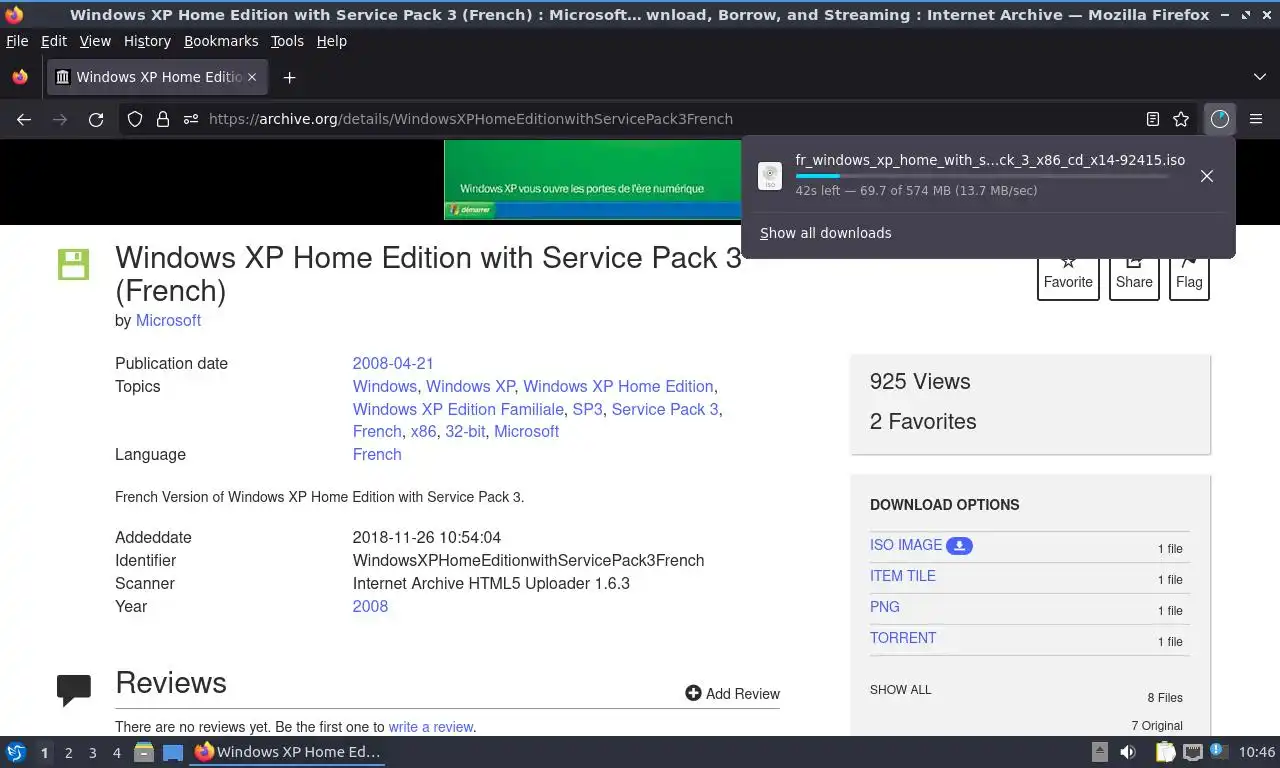The image size is (1280, 768).
Task: Click the Firefox window taskbar entry
Action: pos(289,752)
